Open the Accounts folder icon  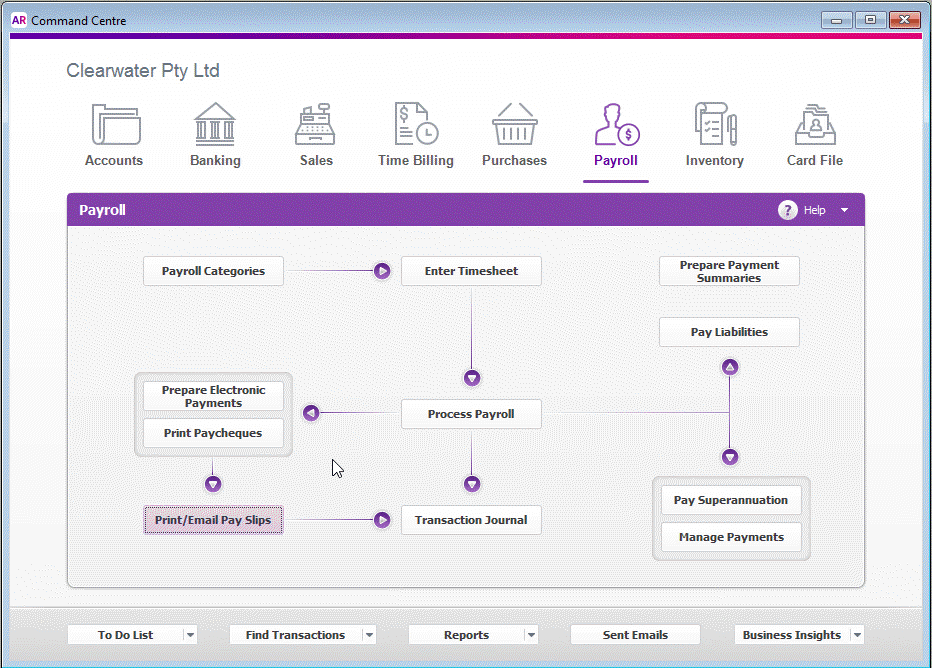pos(115,124)
